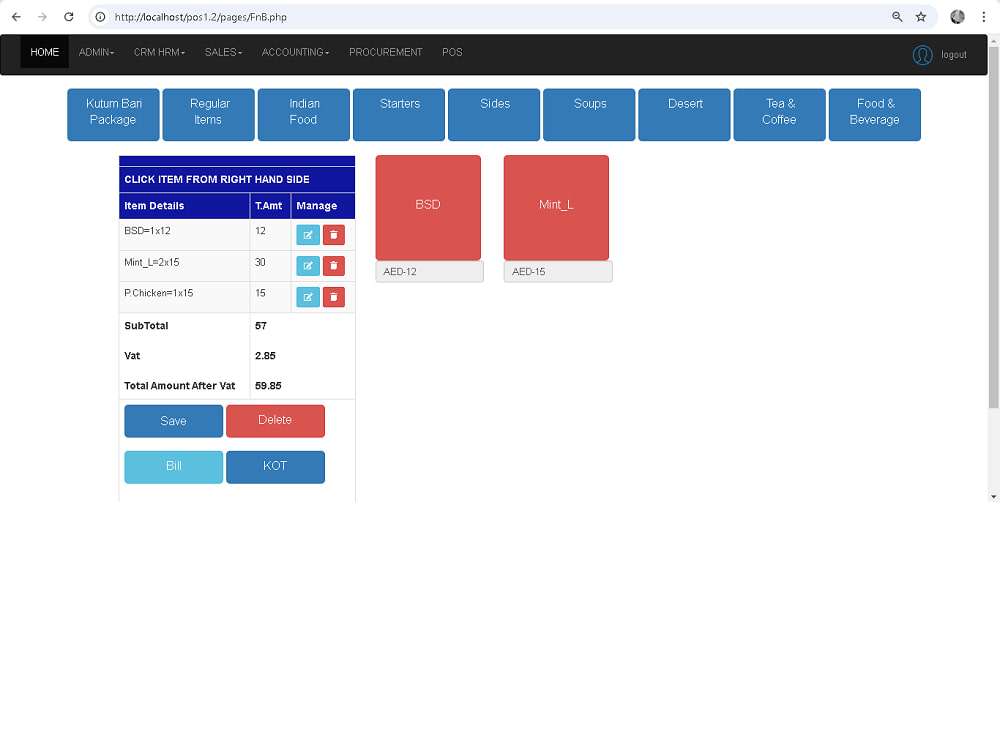This screenshot has width=1000, height=750.
Task: Click scrollbar down arrow
Action: (x=994, y=496)
